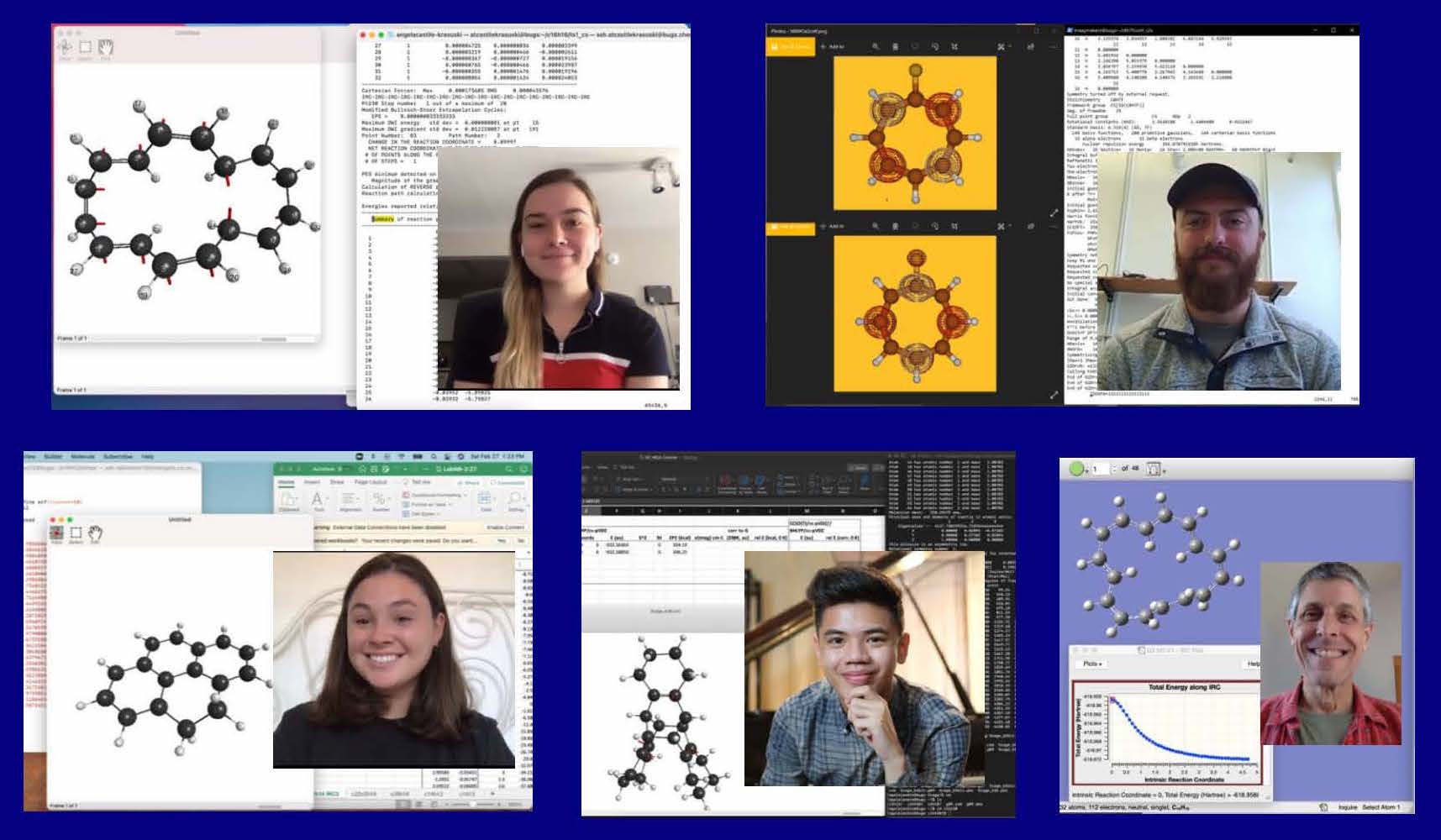Expand the Number group in Excel ribbon

[x=381, y=501]
